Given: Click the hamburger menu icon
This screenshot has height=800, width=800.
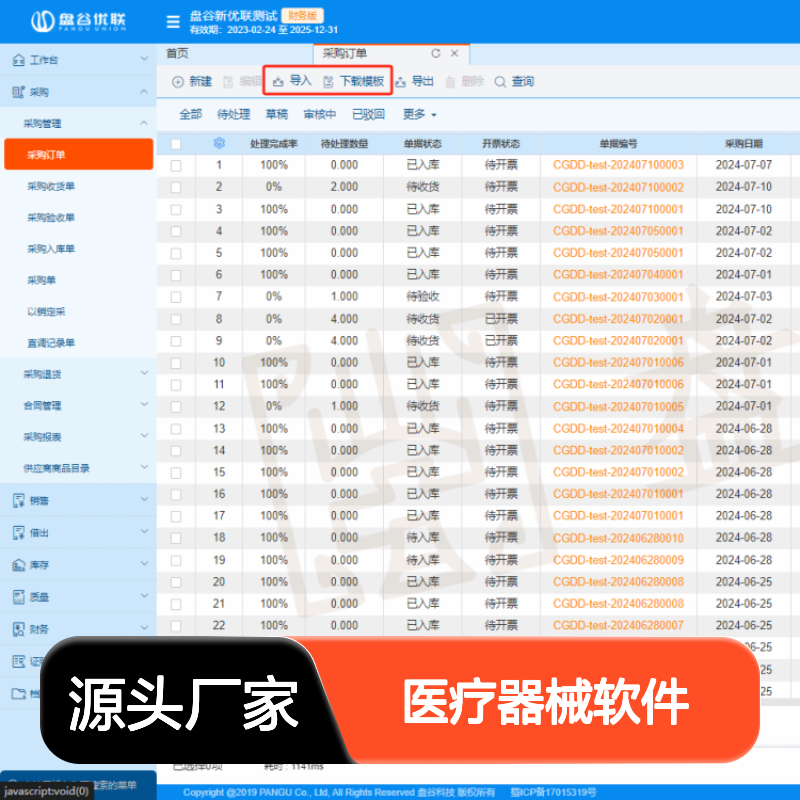Looking at the screenshot, I should (x=173, y=22).
